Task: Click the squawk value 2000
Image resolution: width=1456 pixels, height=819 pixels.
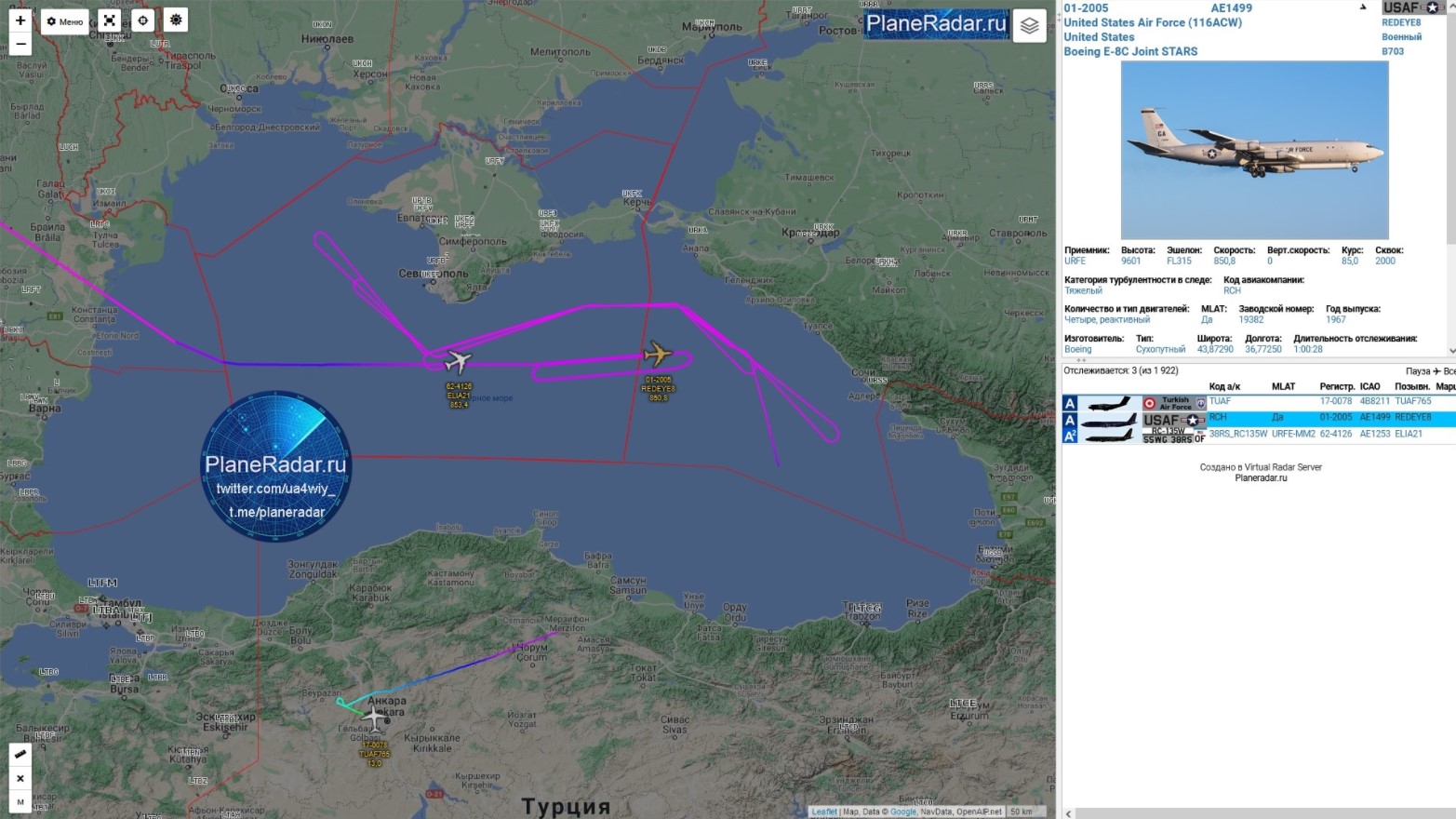Action: click(x=1385, y=262)
